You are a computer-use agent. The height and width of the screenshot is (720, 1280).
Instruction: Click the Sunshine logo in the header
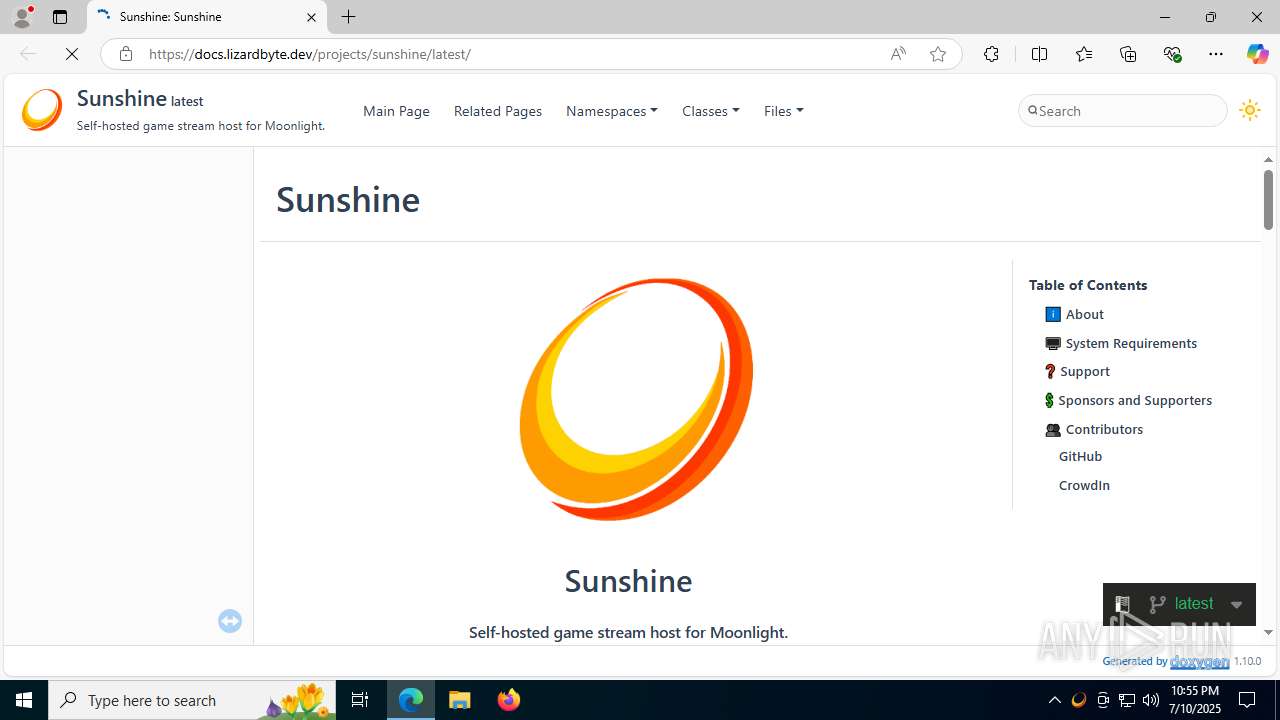(x=42, y=110)
